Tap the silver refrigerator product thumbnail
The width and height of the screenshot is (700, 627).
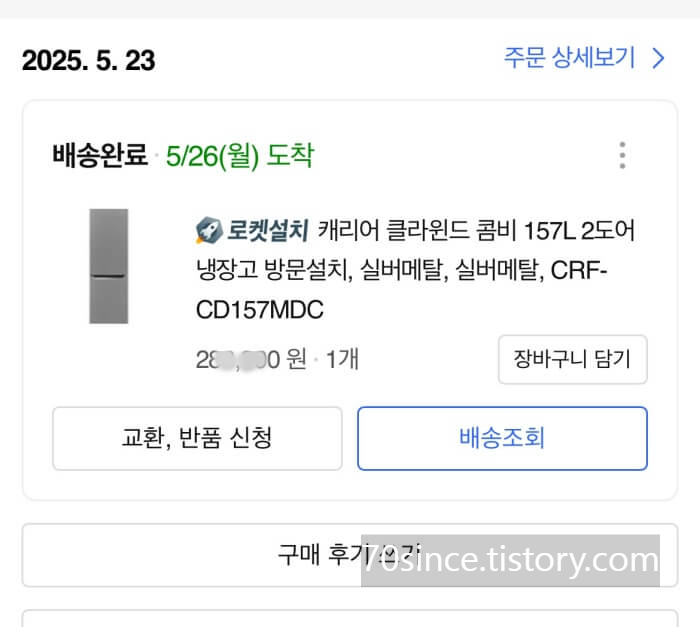click(x=108, y=266)
